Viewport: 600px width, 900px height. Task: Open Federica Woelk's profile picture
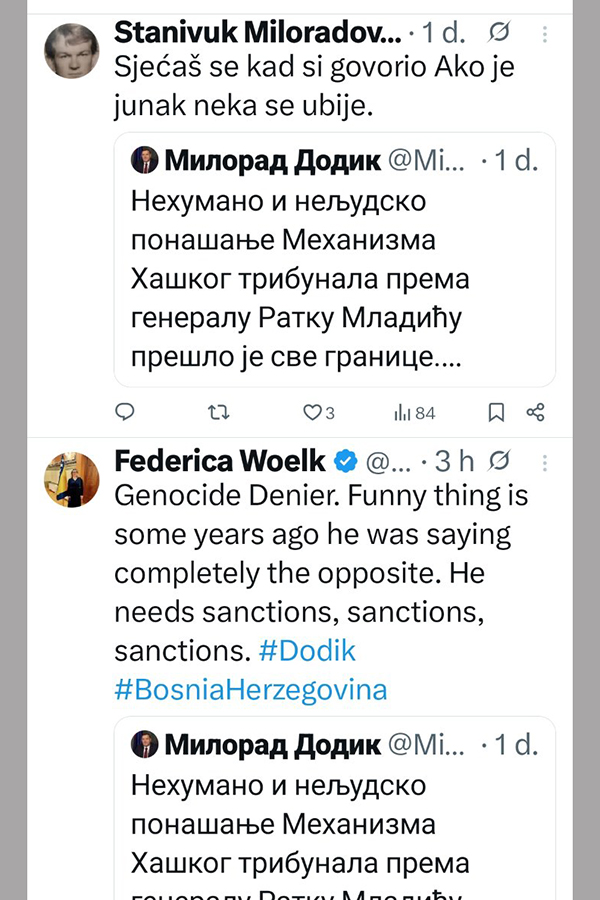tap(71, 479)
